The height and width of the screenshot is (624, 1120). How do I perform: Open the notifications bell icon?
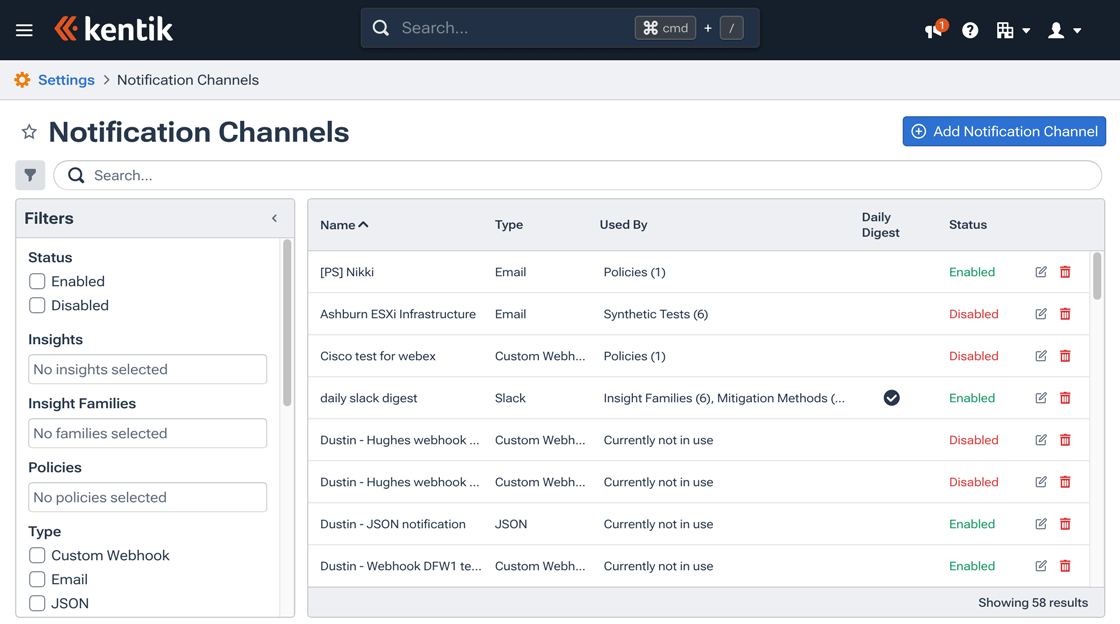(x=931, y=30)
